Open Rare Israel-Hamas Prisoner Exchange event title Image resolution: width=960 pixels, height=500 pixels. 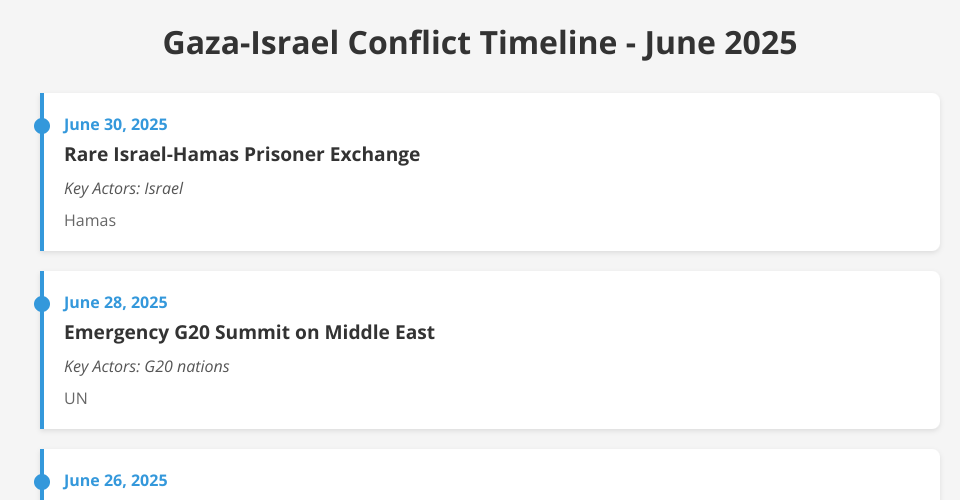242,154
